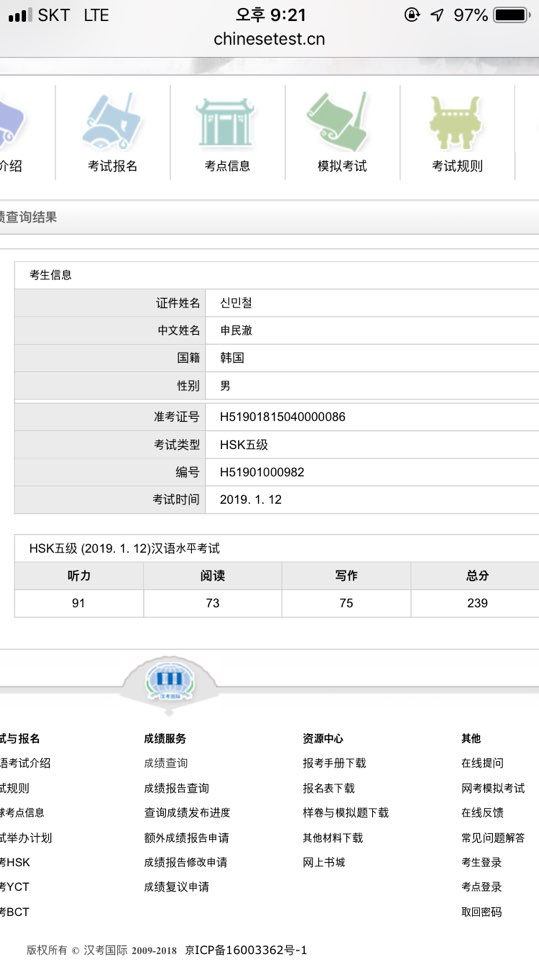Click the 听力 score 91
The width and height of the screenshot is (539, 960).
(78, 603)
